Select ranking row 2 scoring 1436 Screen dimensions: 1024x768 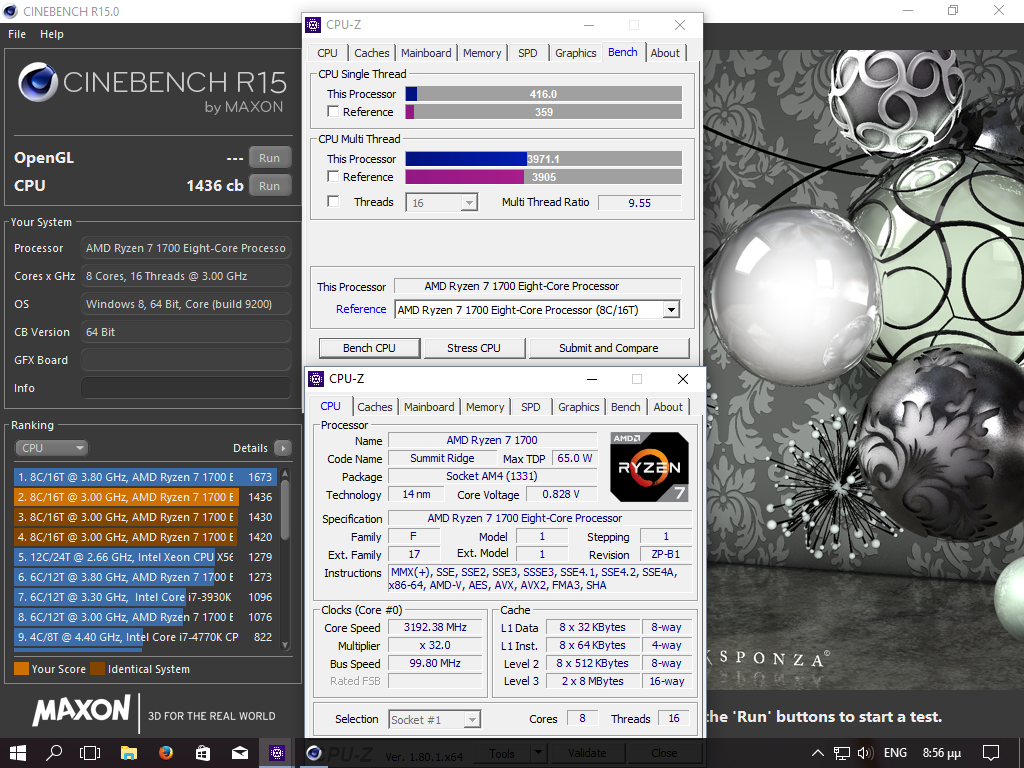click(145, 497)
